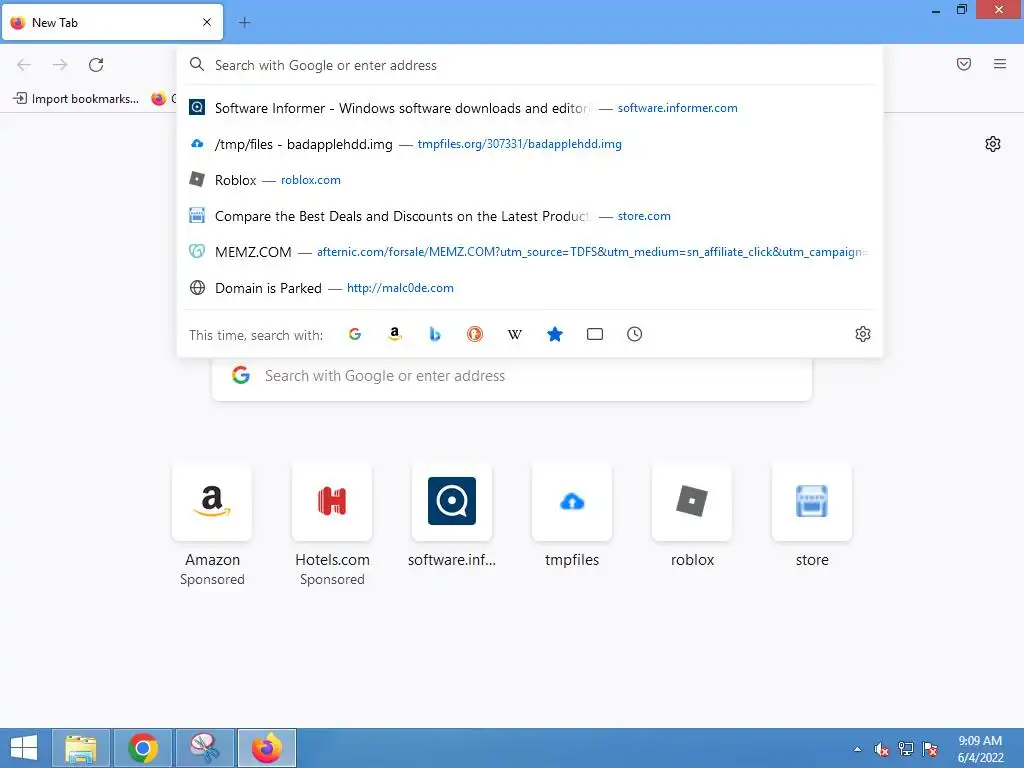Search this time with Amazon icon

(394, 334)
